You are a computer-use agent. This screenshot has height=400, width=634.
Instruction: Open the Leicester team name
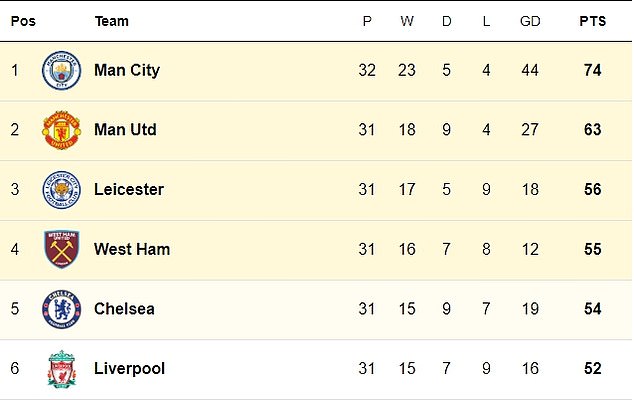point(129,190)
